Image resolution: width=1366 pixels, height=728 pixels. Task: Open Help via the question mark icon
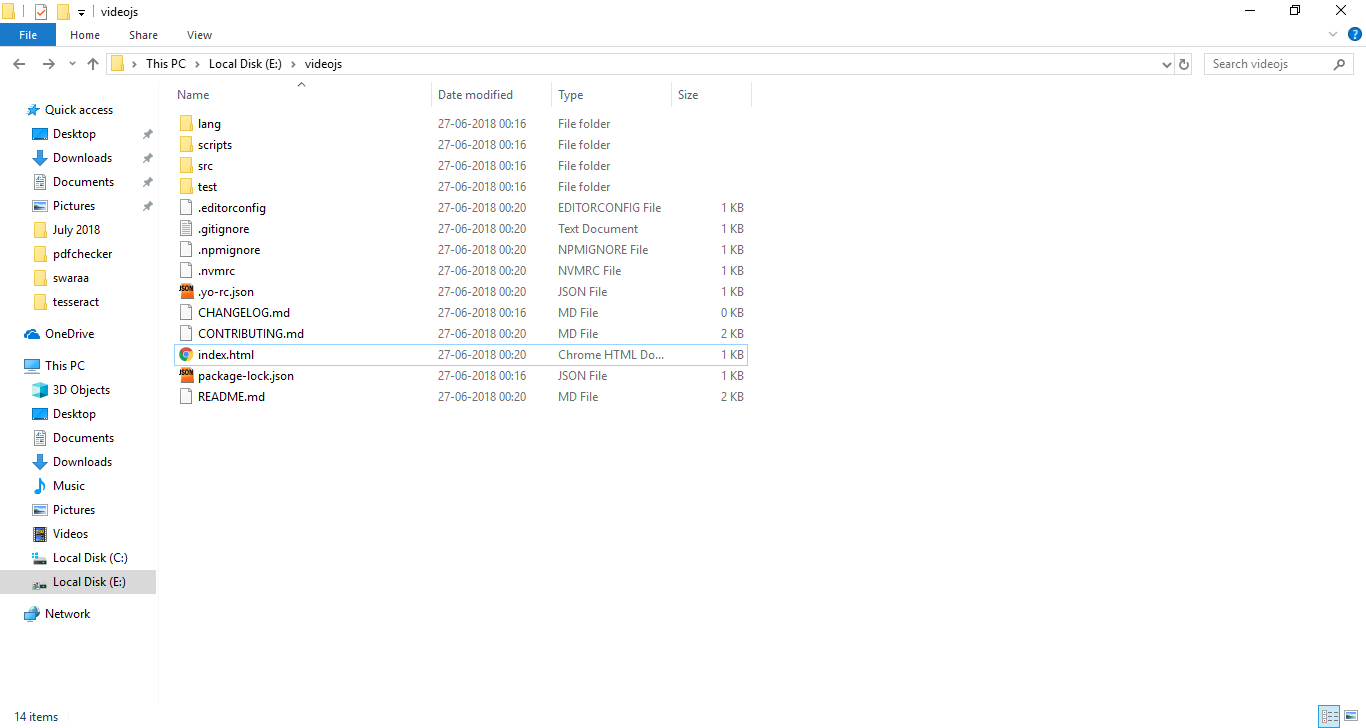pyautogui.click(x=1355, y=34)
